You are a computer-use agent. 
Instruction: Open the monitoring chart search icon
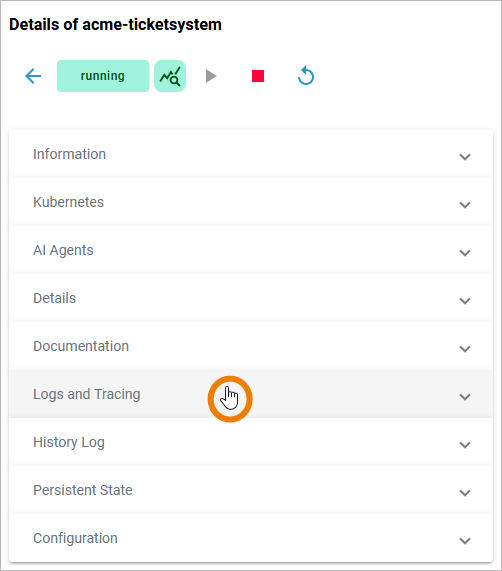point(170,76)
